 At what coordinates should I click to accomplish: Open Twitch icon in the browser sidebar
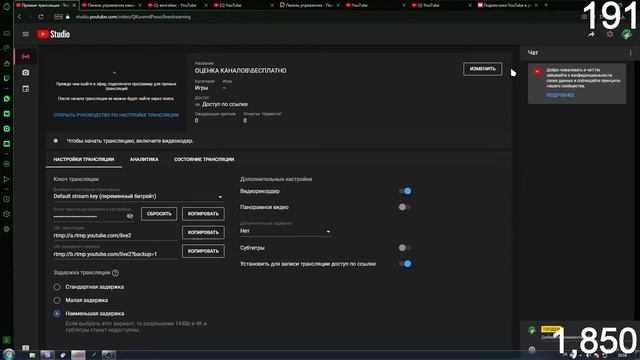point(7,78)
